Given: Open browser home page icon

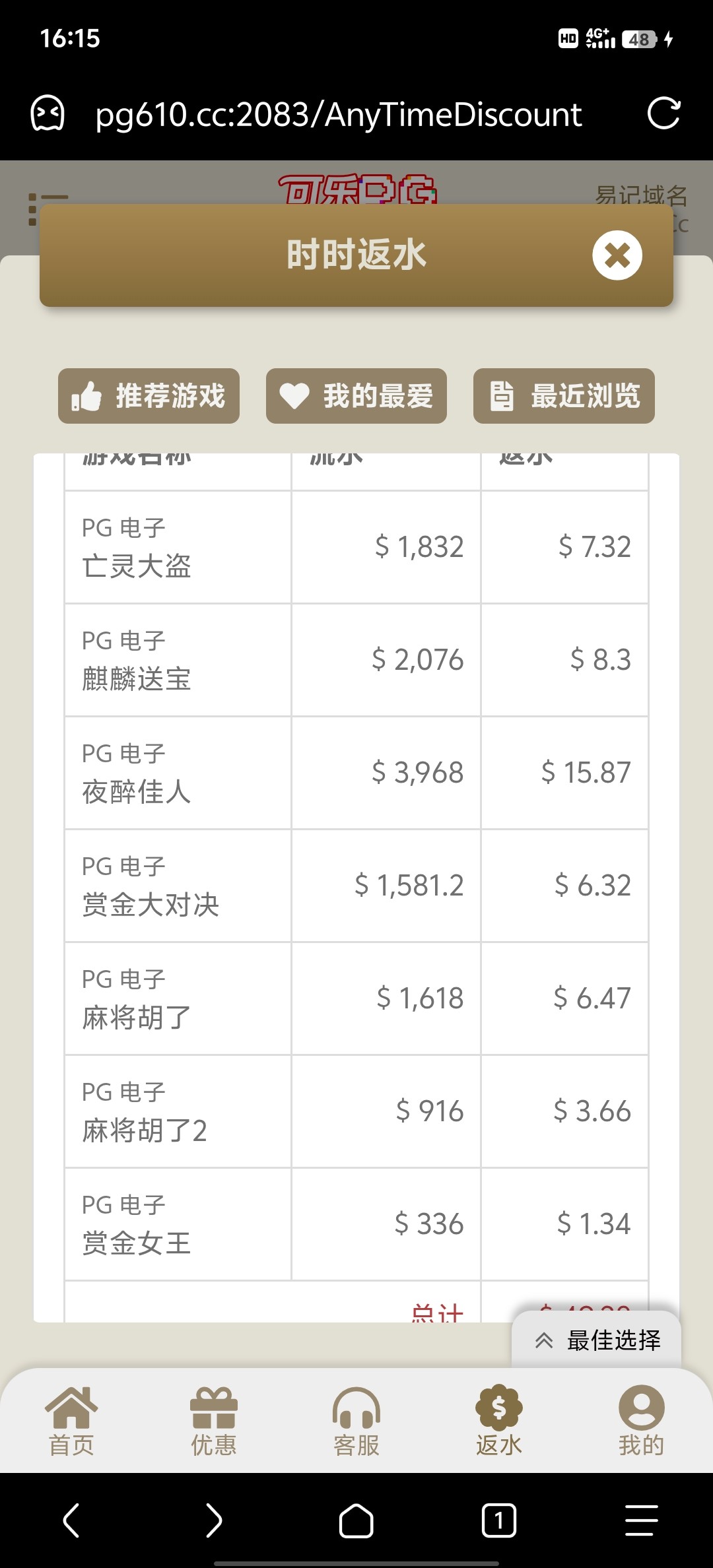Looking at the screenshot, I should pyautogui.click(x=356, y=1520).
